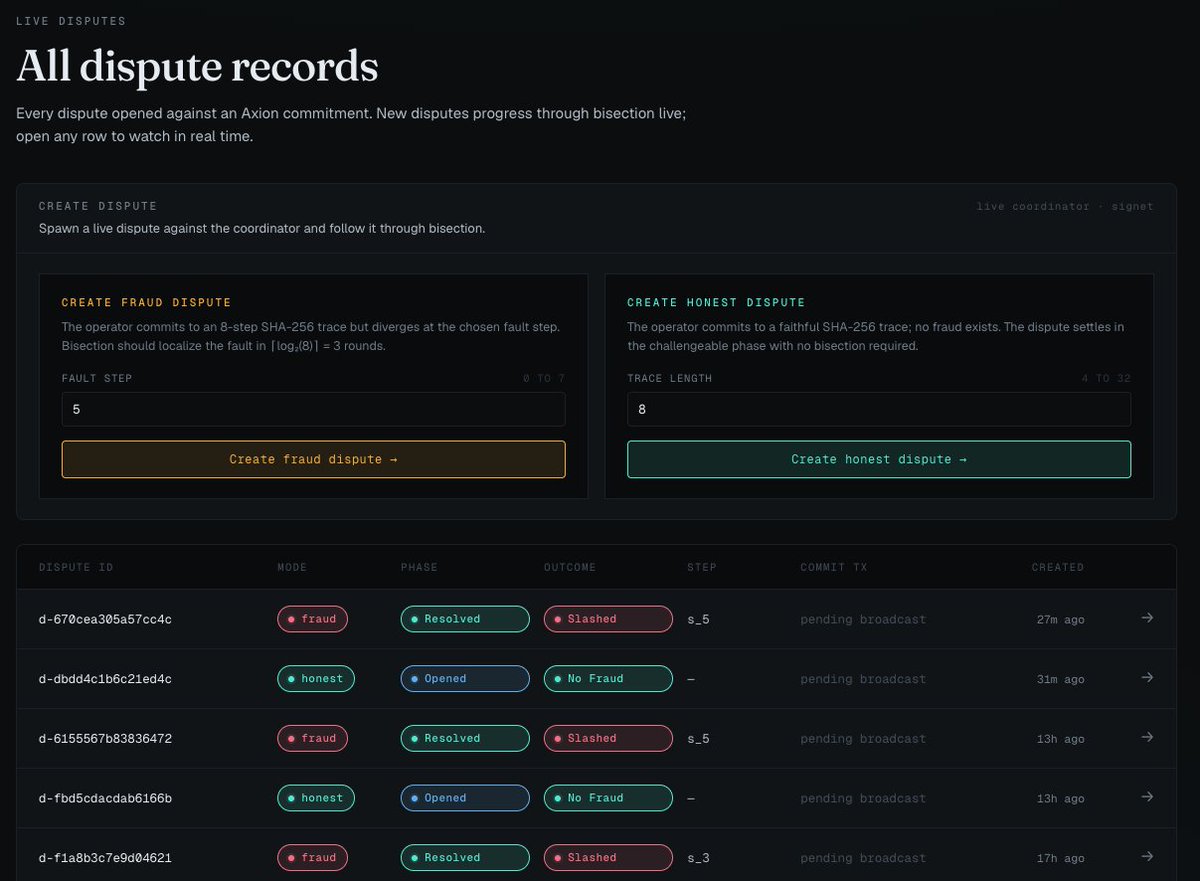Select dispute ID d-670cea305a57cc4c

(x=105, y=619)
